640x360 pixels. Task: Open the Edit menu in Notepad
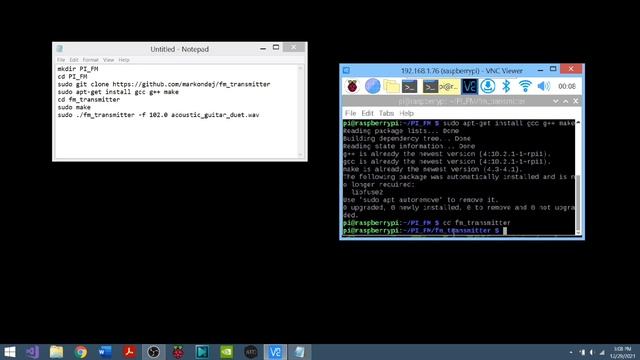pyautogui.click(x=73, y=60)
